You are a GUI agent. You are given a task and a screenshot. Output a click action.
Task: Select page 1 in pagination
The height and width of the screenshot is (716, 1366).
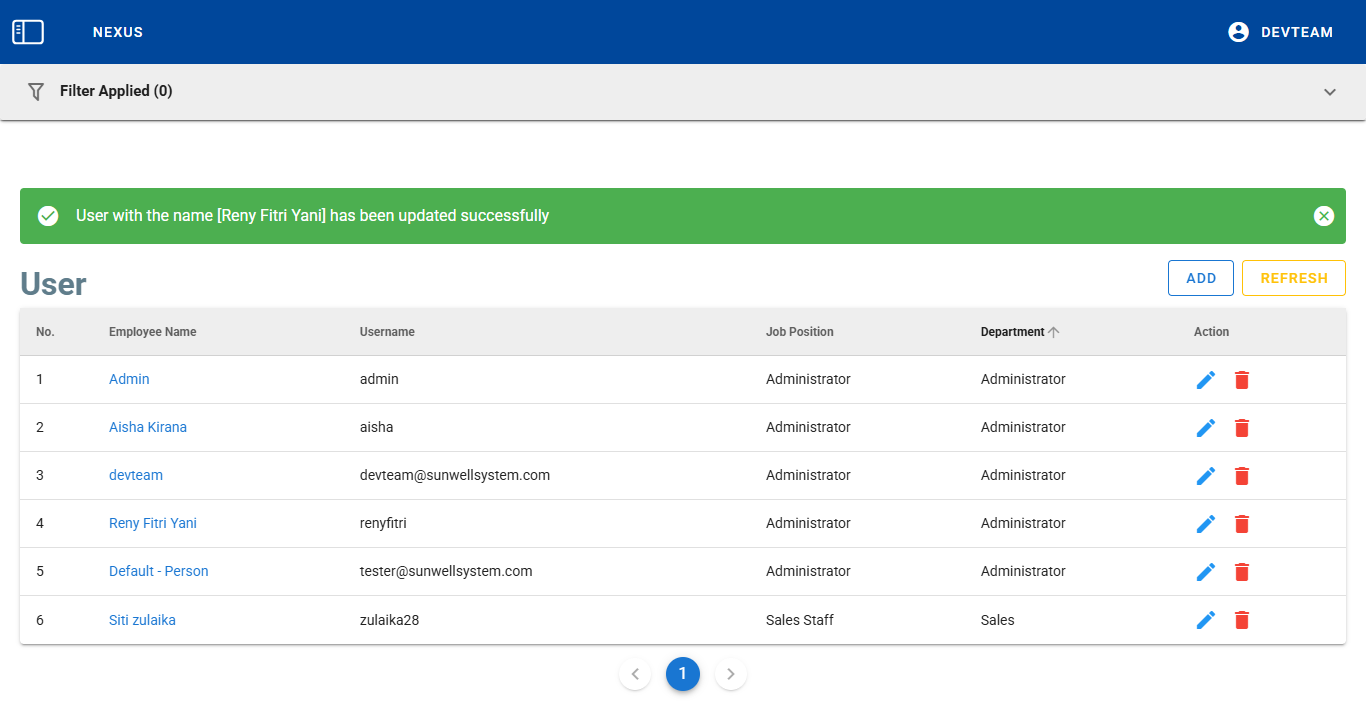683,674
